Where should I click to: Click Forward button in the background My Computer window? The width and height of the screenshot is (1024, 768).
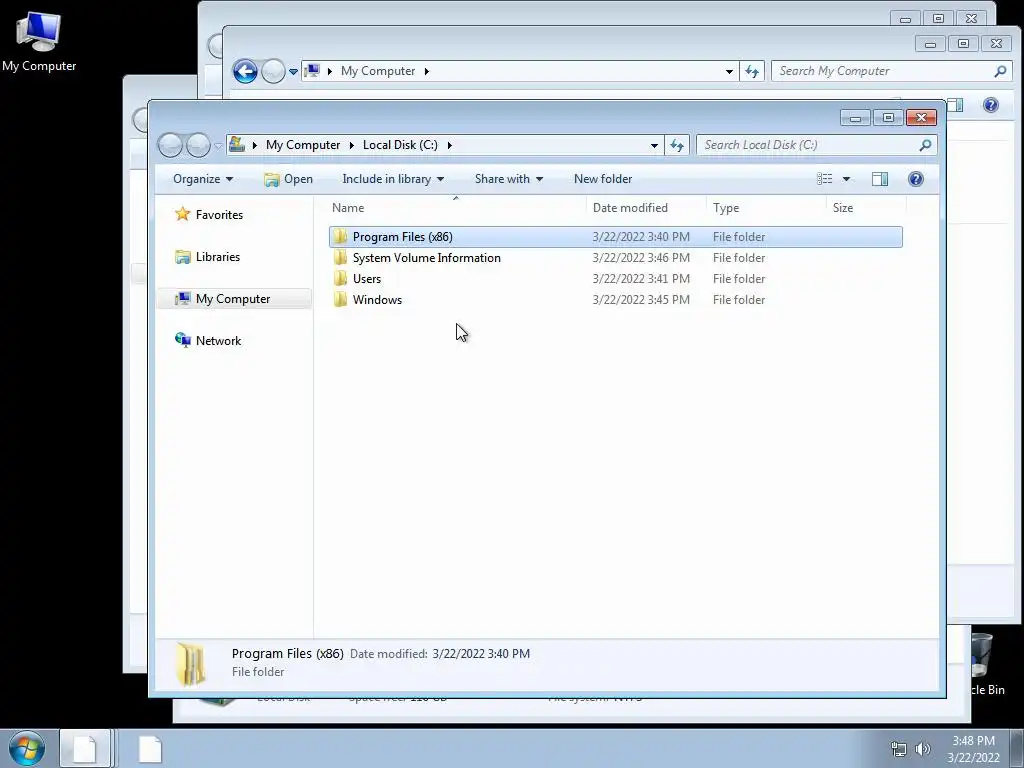click(x=273, y=71)
